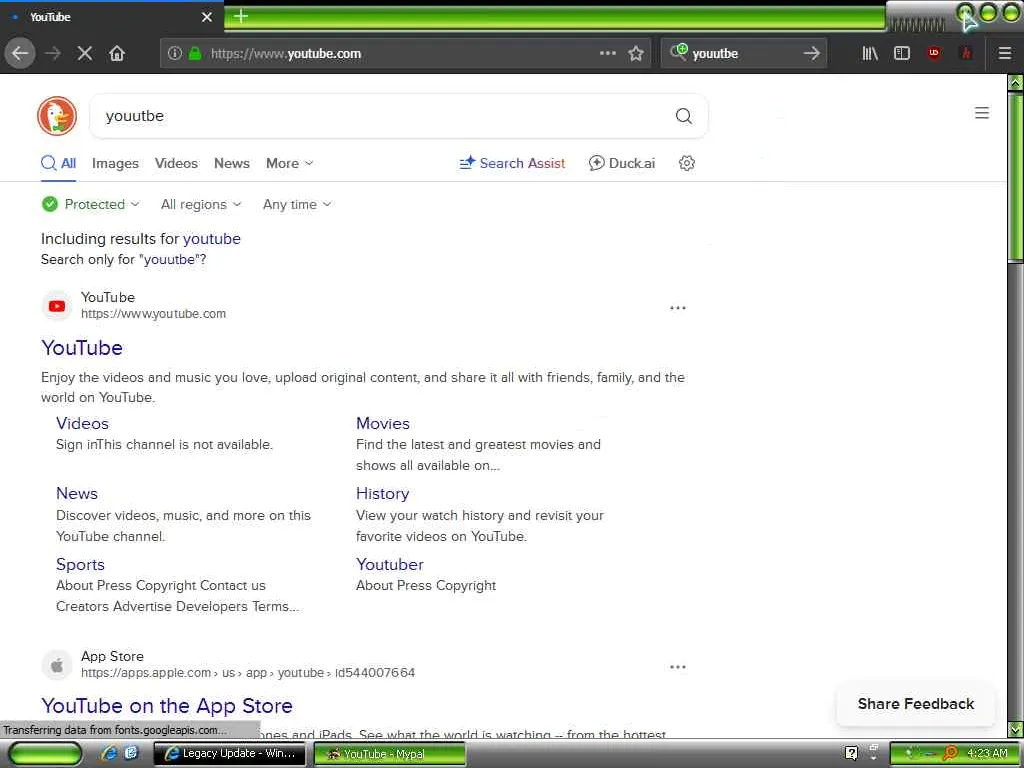The width and height of the screenshot is (1024, 768).
Task: Open the News sitelink under YouTube
Action: (77, 494)
